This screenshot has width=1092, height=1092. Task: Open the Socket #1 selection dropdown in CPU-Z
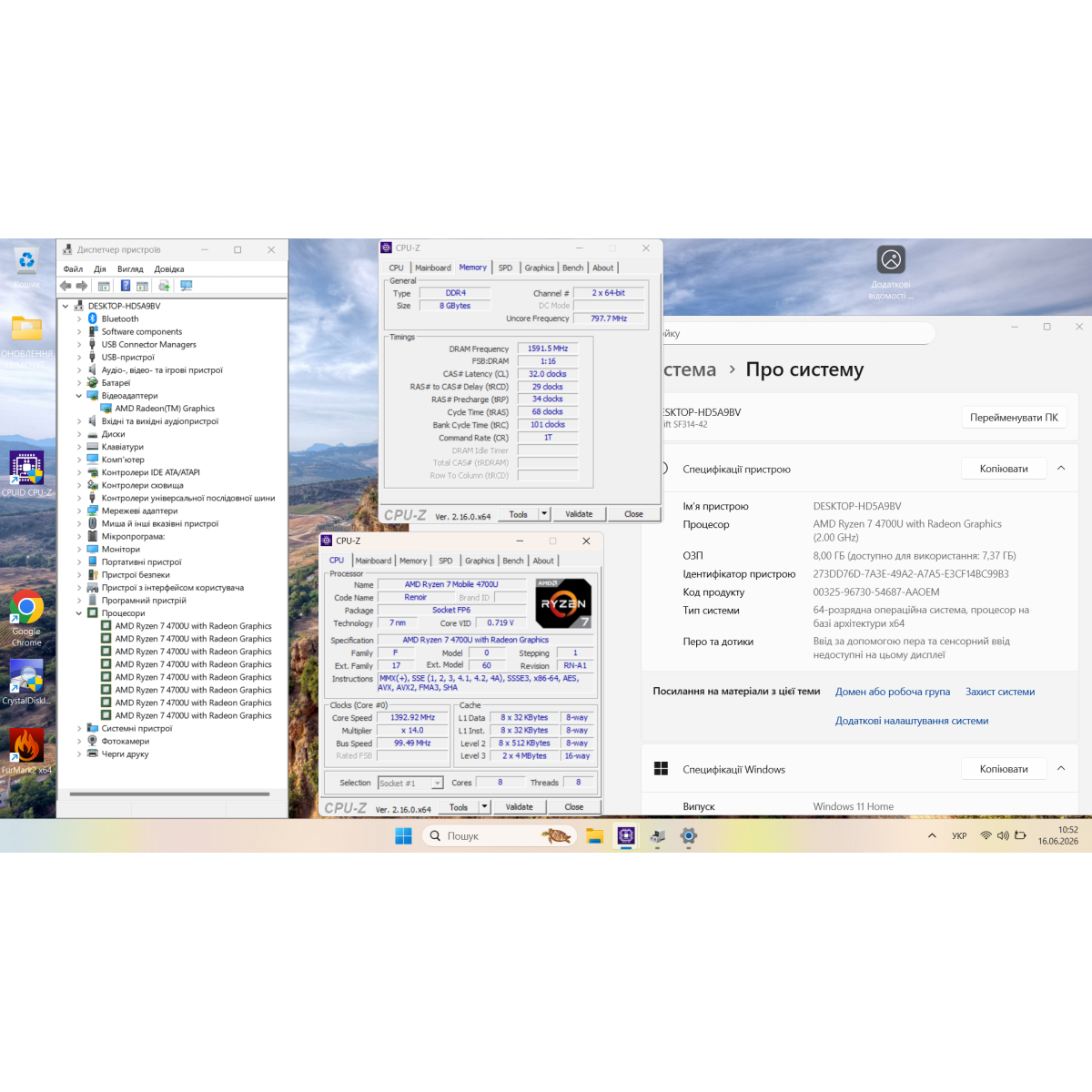tap(438, 783)
